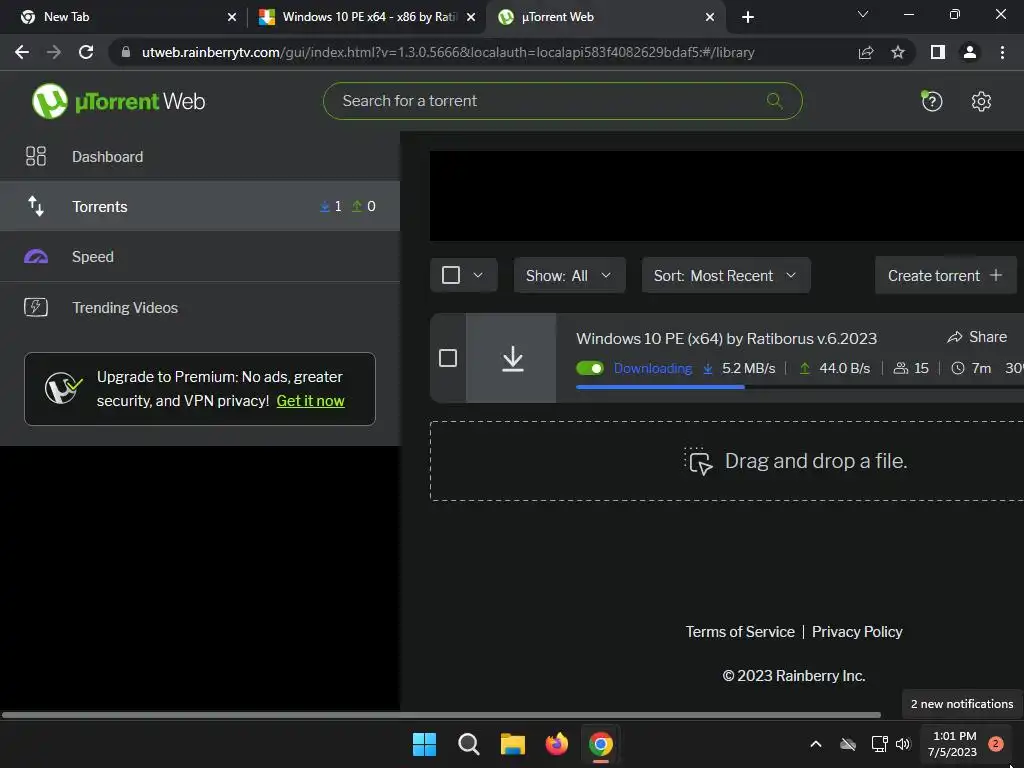Reload the page with the refresh icon

click(86, 52)
